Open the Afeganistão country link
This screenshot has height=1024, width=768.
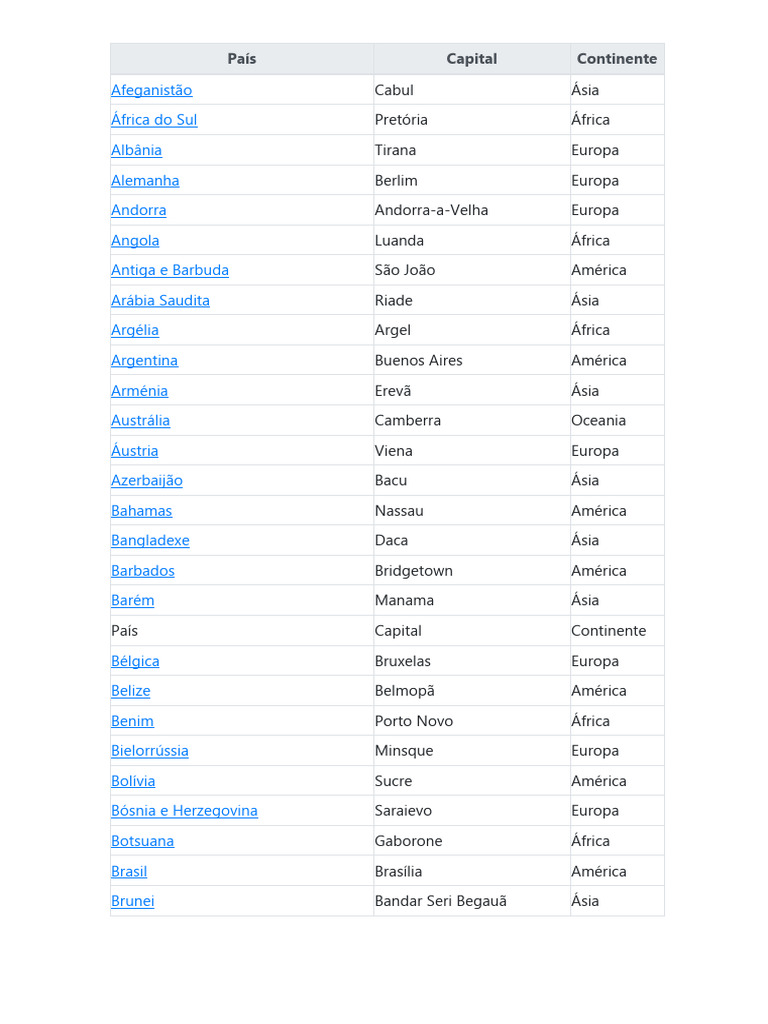152,90
